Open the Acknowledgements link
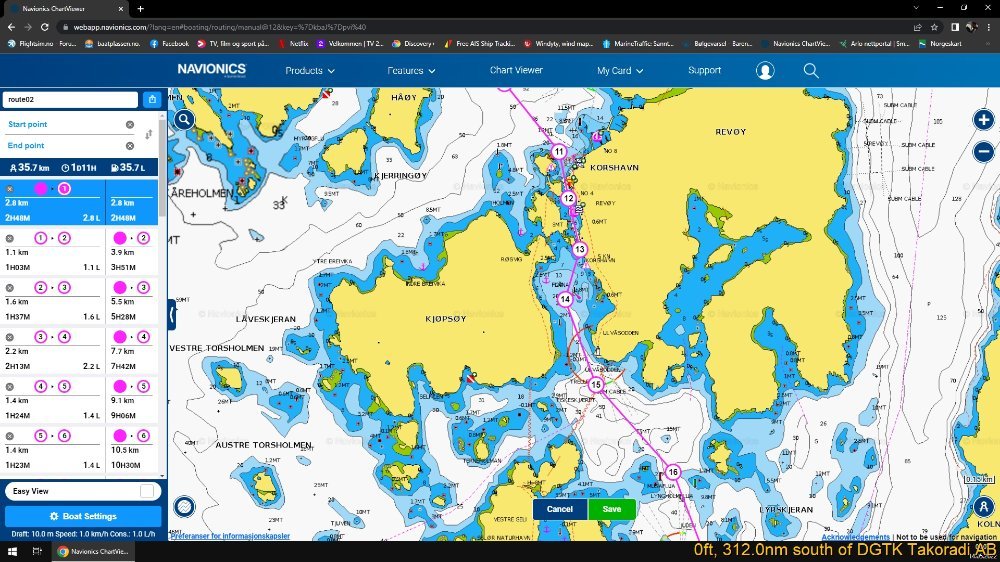The height and width of the screenshot is (562, 1000). (x=855, y=537)
